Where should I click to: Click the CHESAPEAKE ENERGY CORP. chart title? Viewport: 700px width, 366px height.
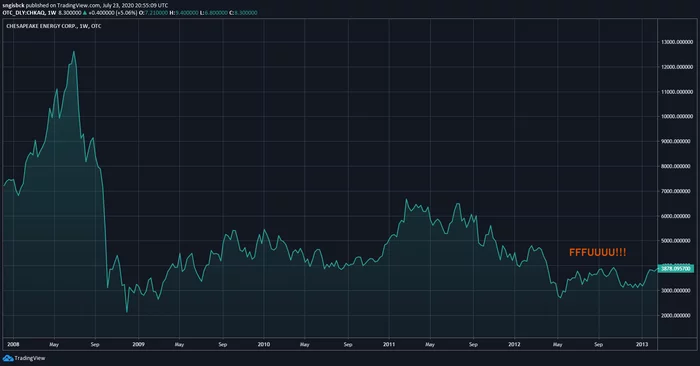tap(54, 26)
